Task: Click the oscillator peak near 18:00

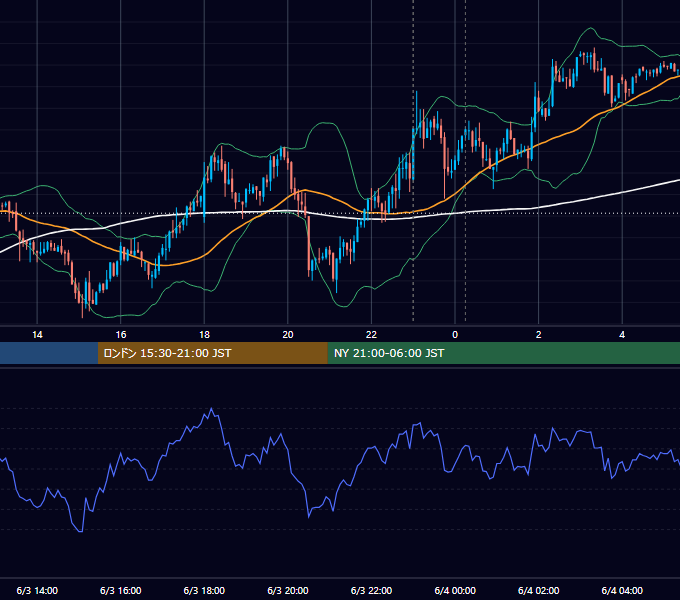Action: [x=211, y=409]
